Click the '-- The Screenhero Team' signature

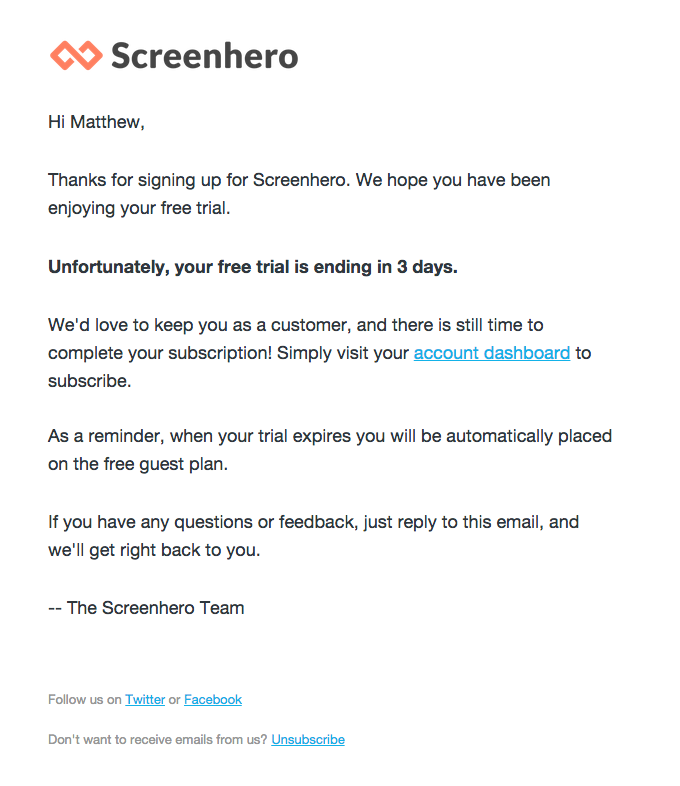pyautogui.click(x=146, y=608)
